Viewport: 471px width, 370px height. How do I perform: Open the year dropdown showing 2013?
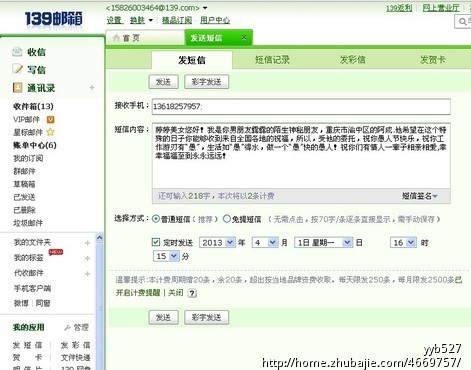point(218,242)
